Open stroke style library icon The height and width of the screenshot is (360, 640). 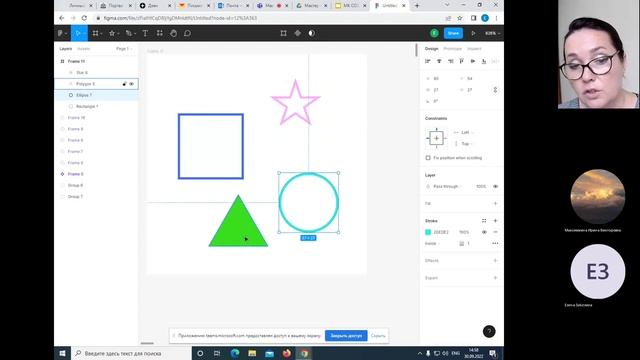tap(484, 221)
